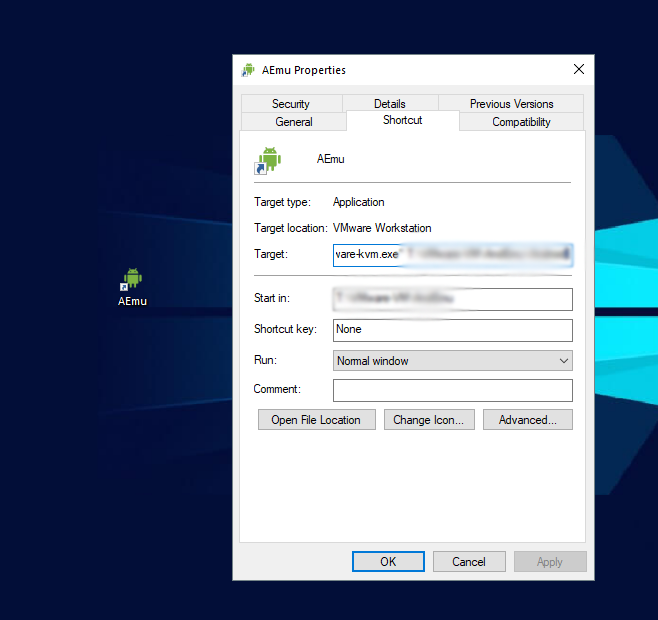Click the Shortcut key field
This screenshot has width=658, height=620.
point(452,330)
